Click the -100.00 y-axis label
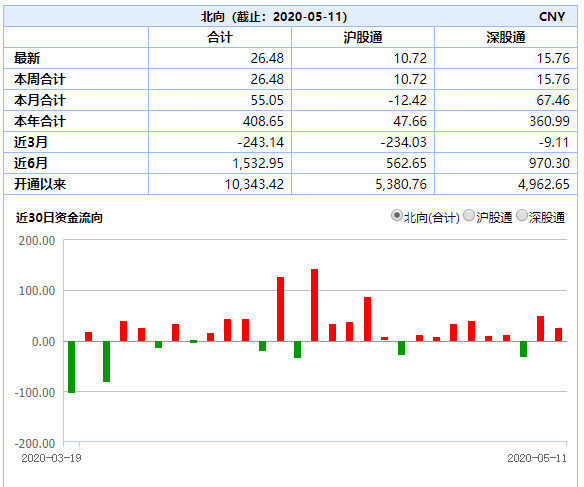Viewport: 584px width, 487px height. (35, 392)
